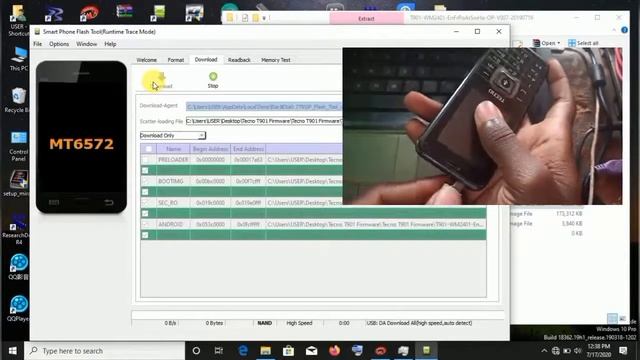Toggle the select-all checkbox in table header
This screenshot has height=360, width=640.
149,149
